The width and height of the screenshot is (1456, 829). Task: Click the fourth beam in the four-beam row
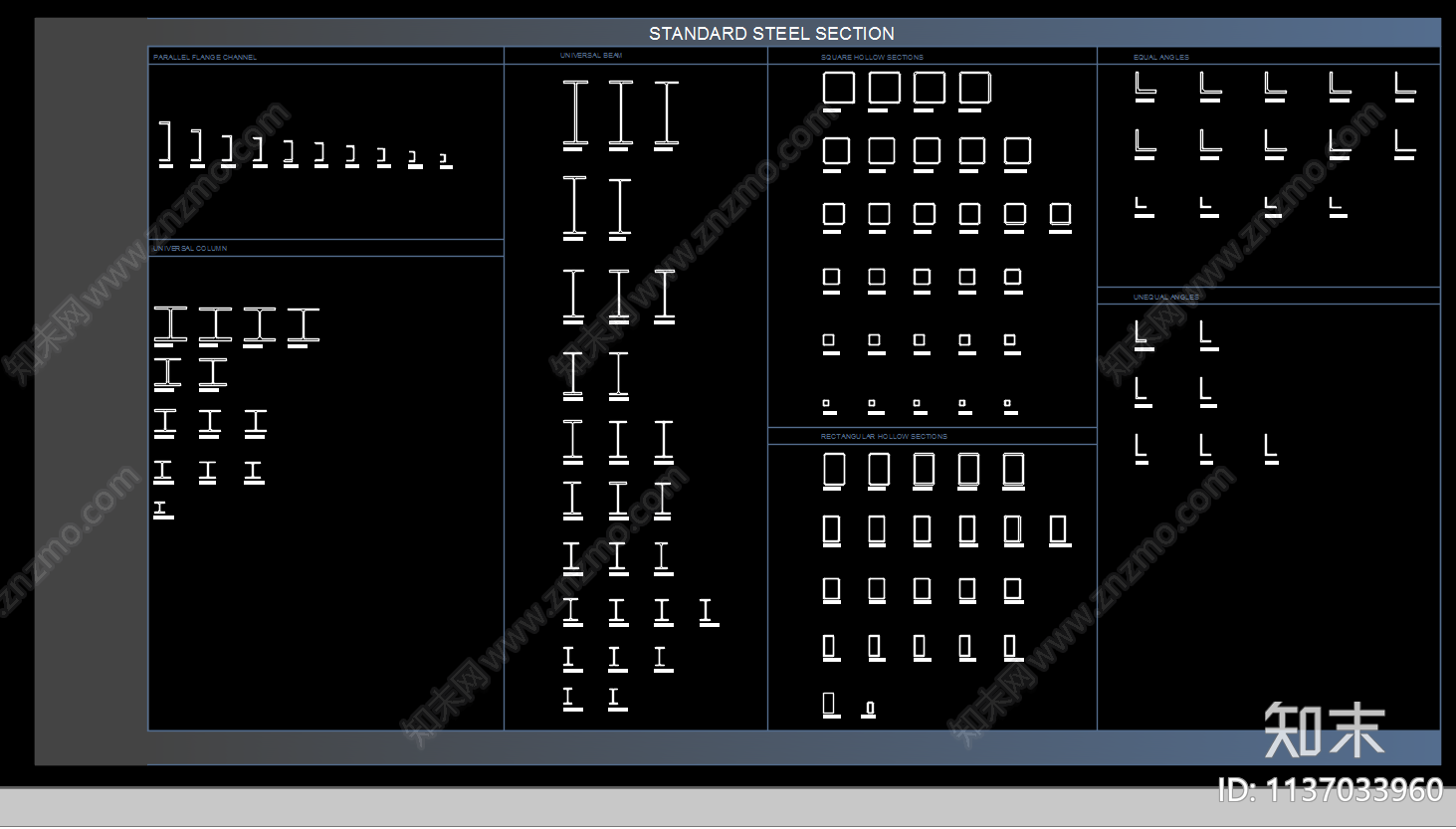tap(708, 611)
